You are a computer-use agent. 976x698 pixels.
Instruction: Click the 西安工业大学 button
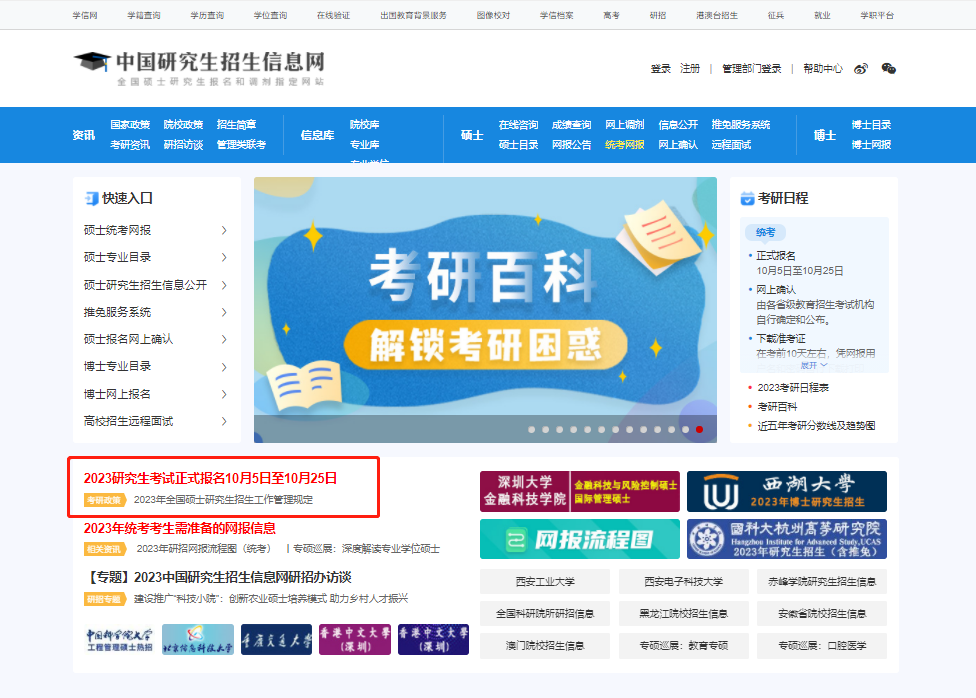click(x=545, y=582)
